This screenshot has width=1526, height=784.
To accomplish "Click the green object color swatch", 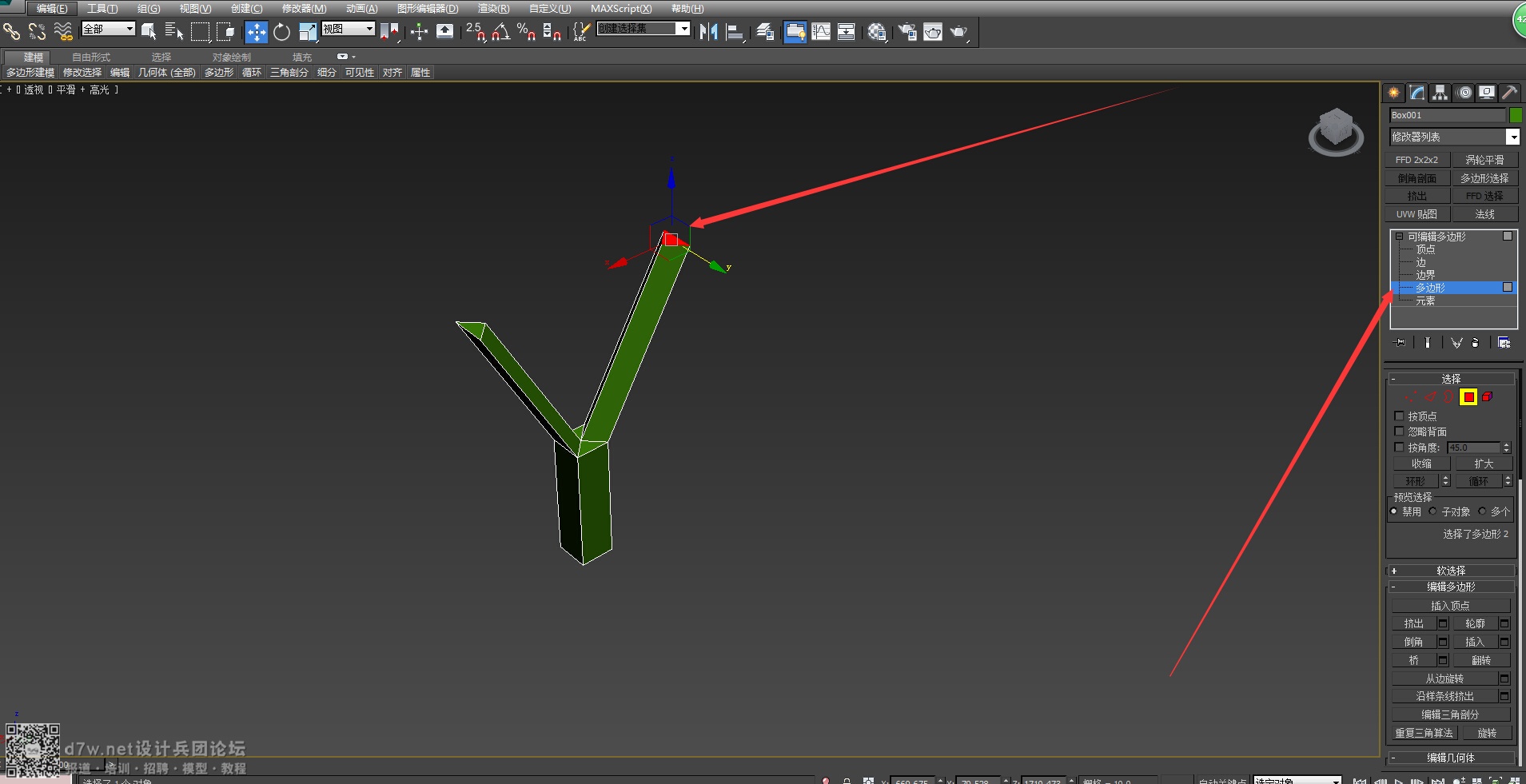I will pyautogui.click(x=1516, y=115).
